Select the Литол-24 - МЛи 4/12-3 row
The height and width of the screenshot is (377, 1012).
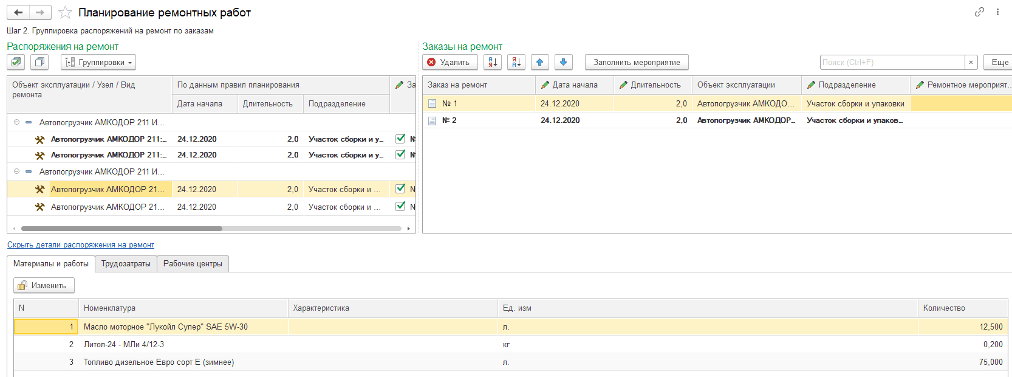510,345
